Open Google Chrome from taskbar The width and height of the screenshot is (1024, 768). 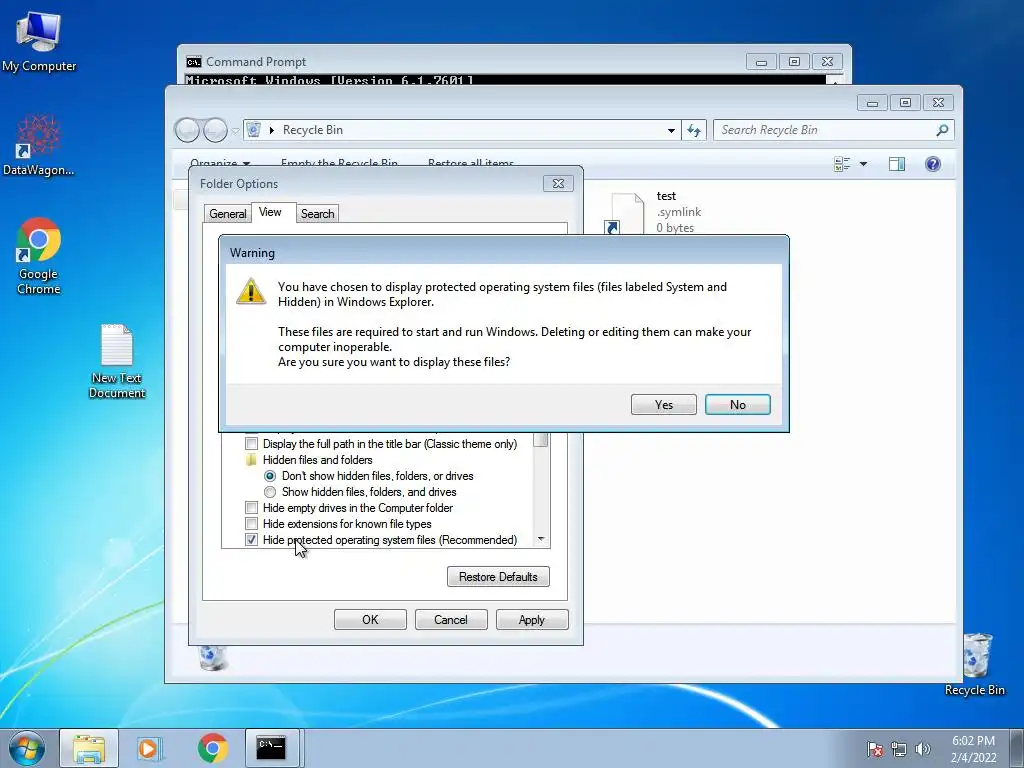tap(212, 748)
